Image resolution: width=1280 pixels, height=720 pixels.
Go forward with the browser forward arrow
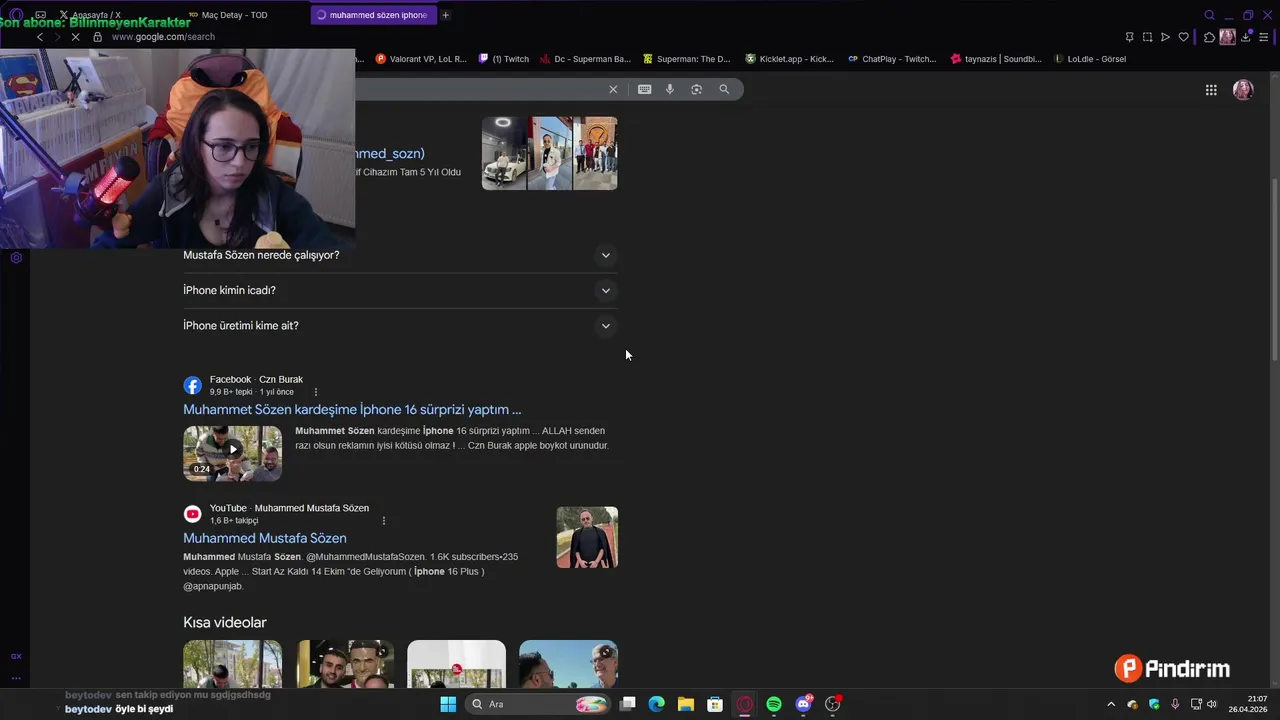[x=58, y=37]
